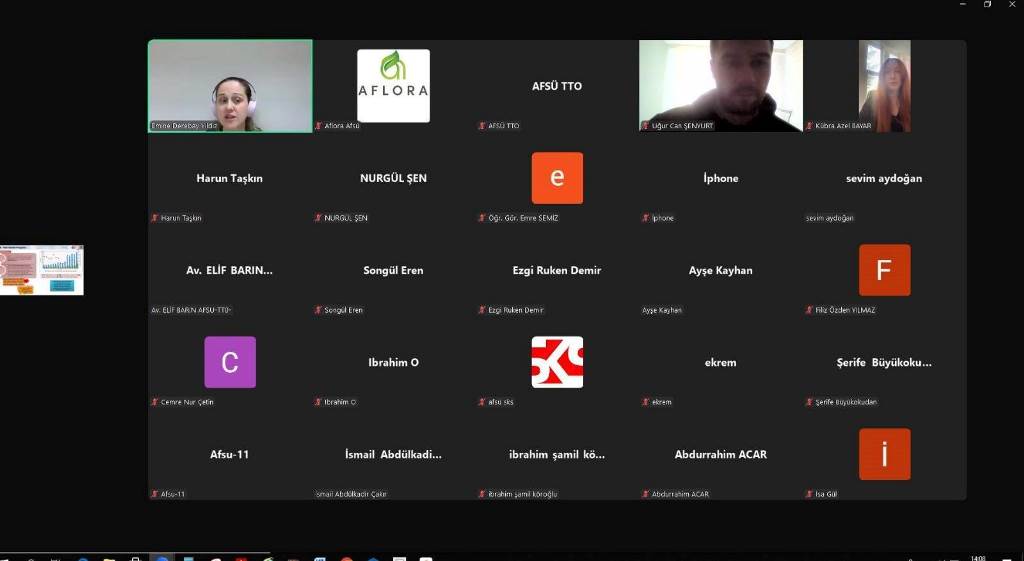The width and height of the screenshot is (1024, 561).
Task: Click the large 'Afsu-11' center name
Action: (x=229, y=454)
